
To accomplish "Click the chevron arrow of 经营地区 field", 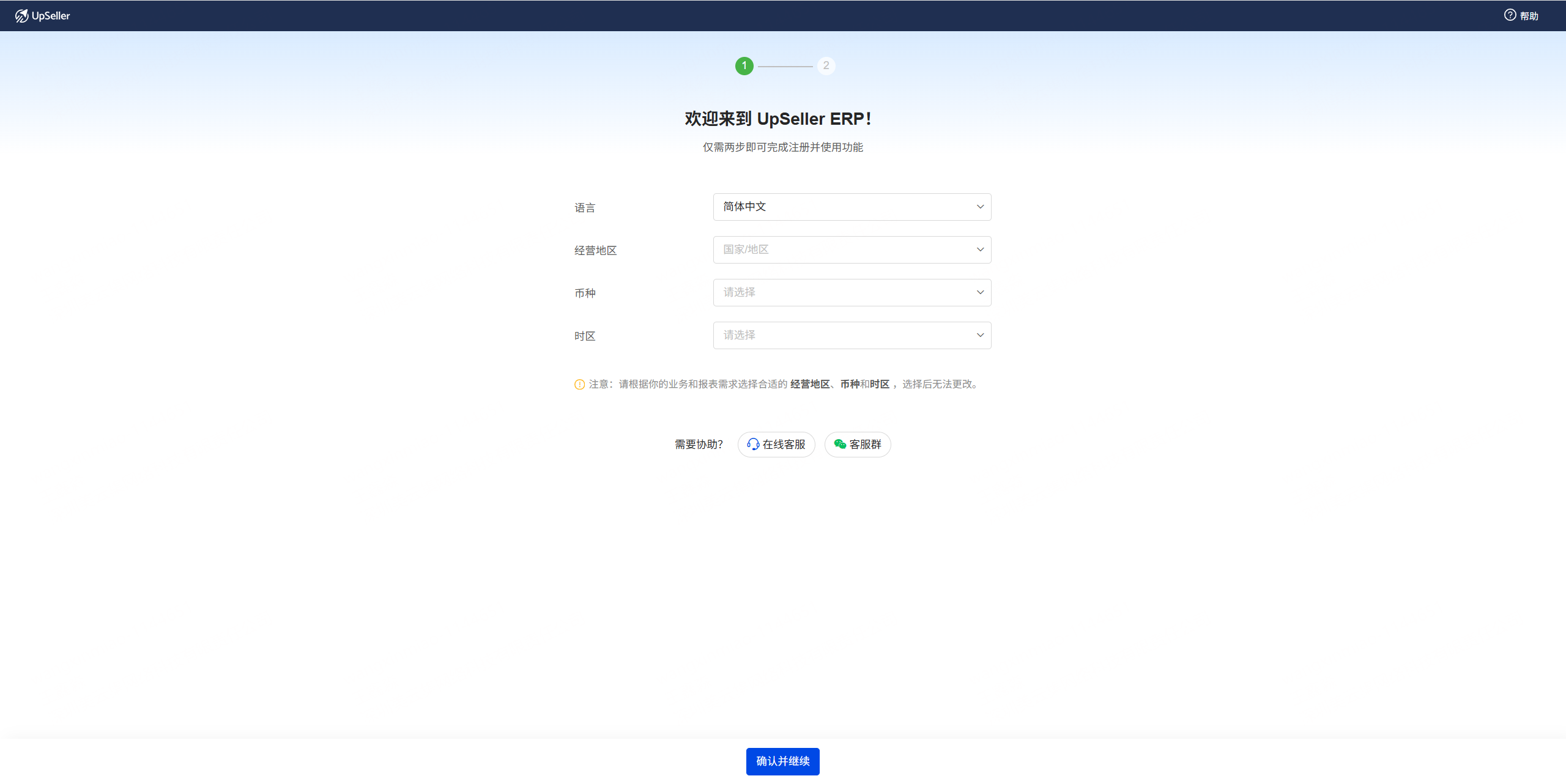I will click(980, 250).
